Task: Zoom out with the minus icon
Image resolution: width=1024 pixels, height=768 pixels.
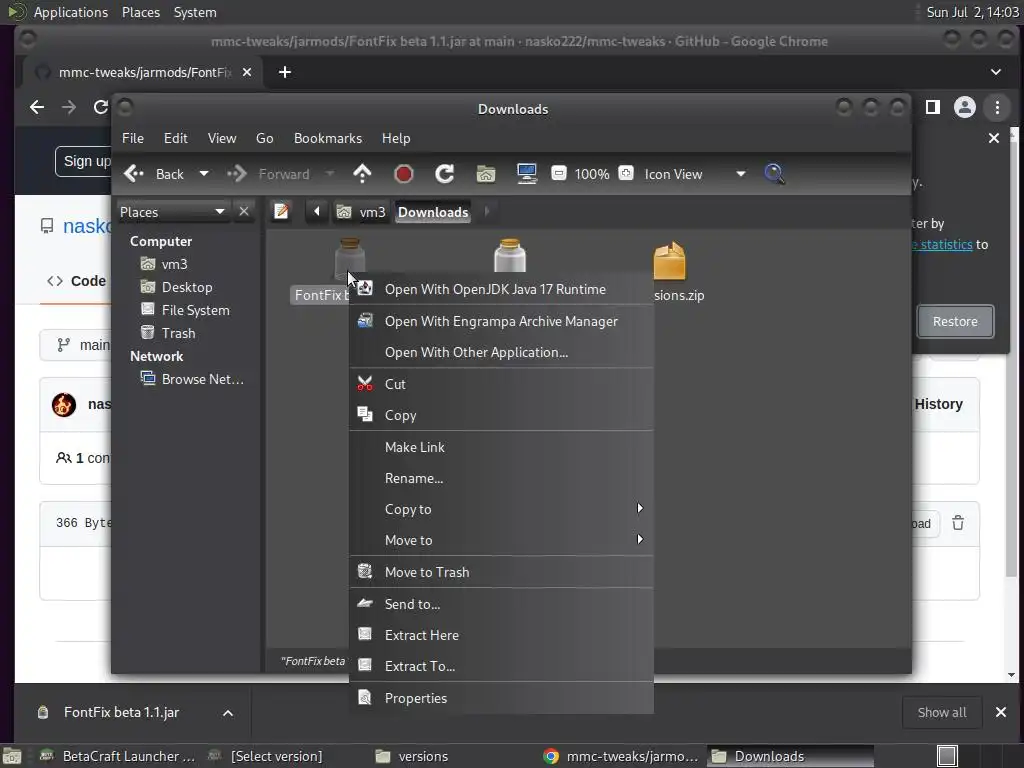Action: click(x=558, y=174)
